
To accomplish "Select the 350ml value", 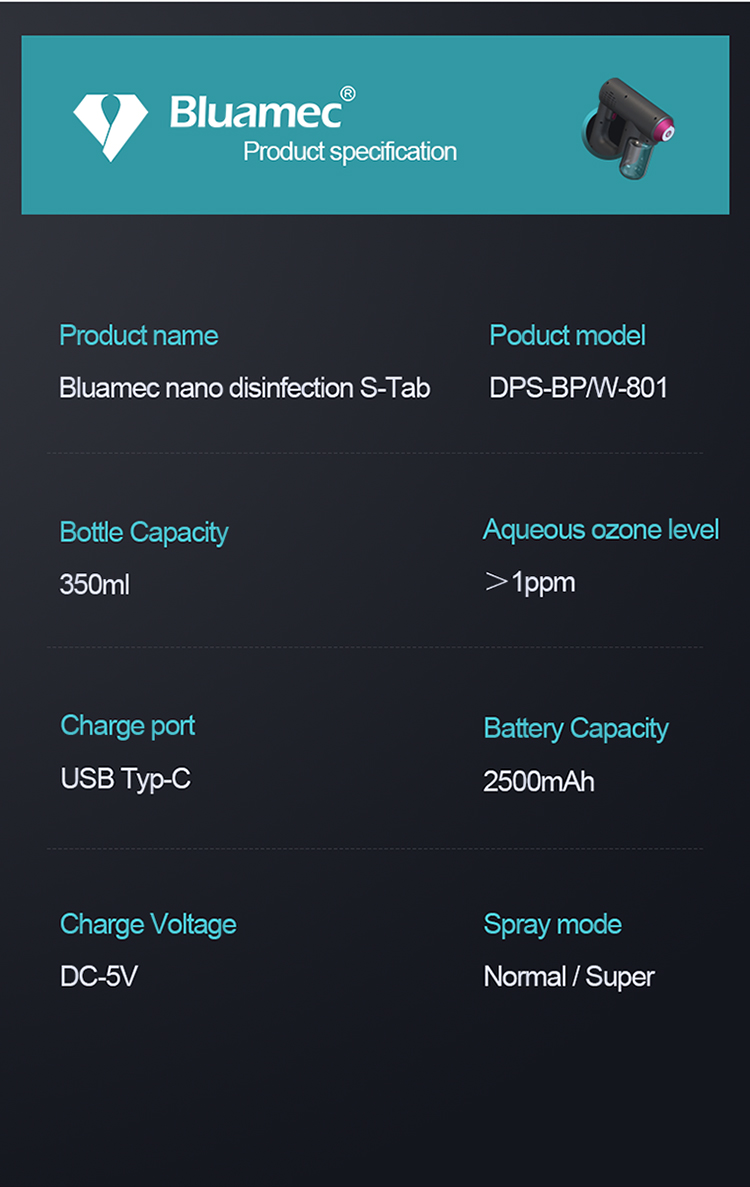I will [x=95, y=584].
